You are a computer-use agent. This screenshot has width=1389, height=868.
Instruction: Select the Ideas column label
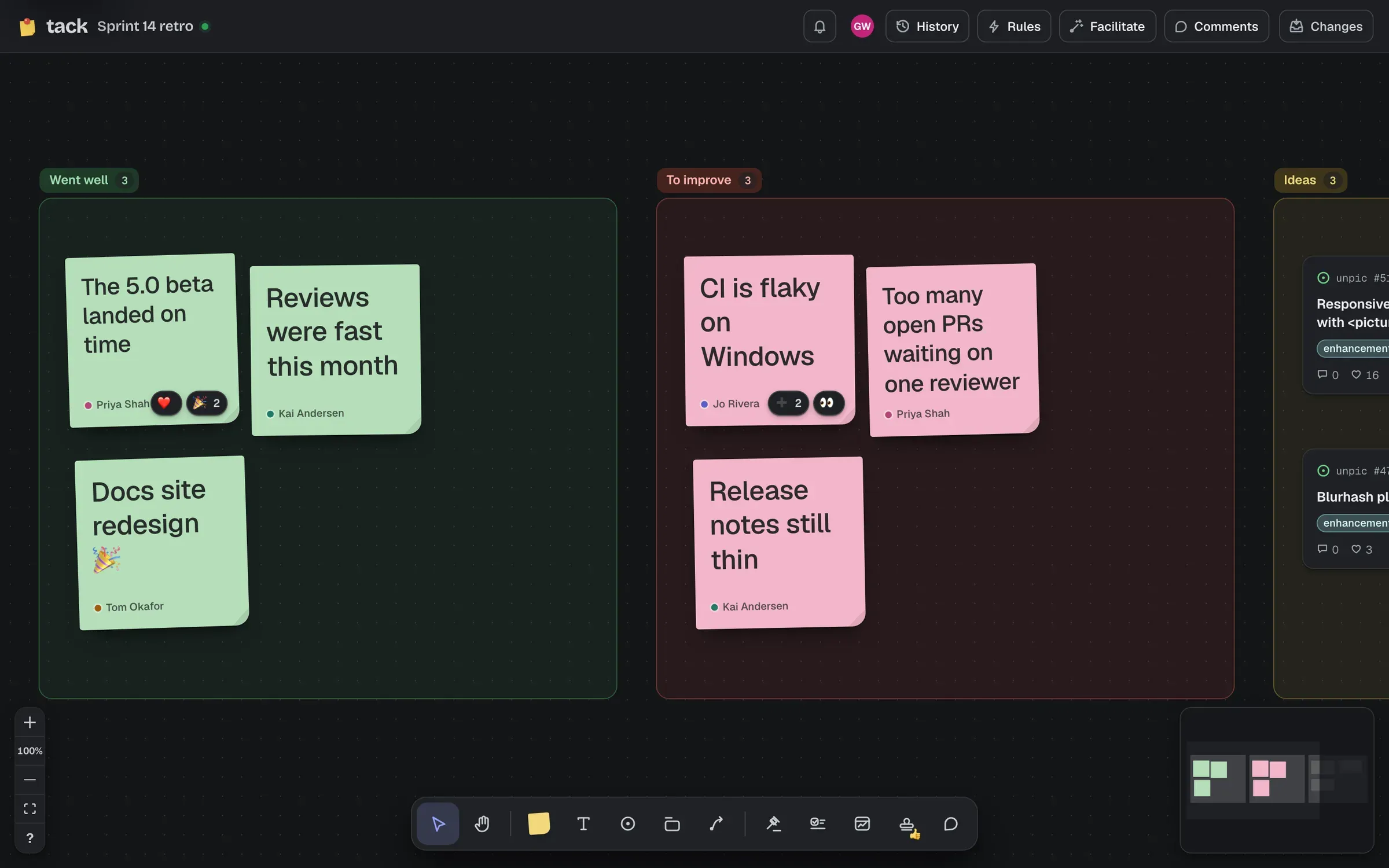pyautogui.click(x=1310, y=180)
